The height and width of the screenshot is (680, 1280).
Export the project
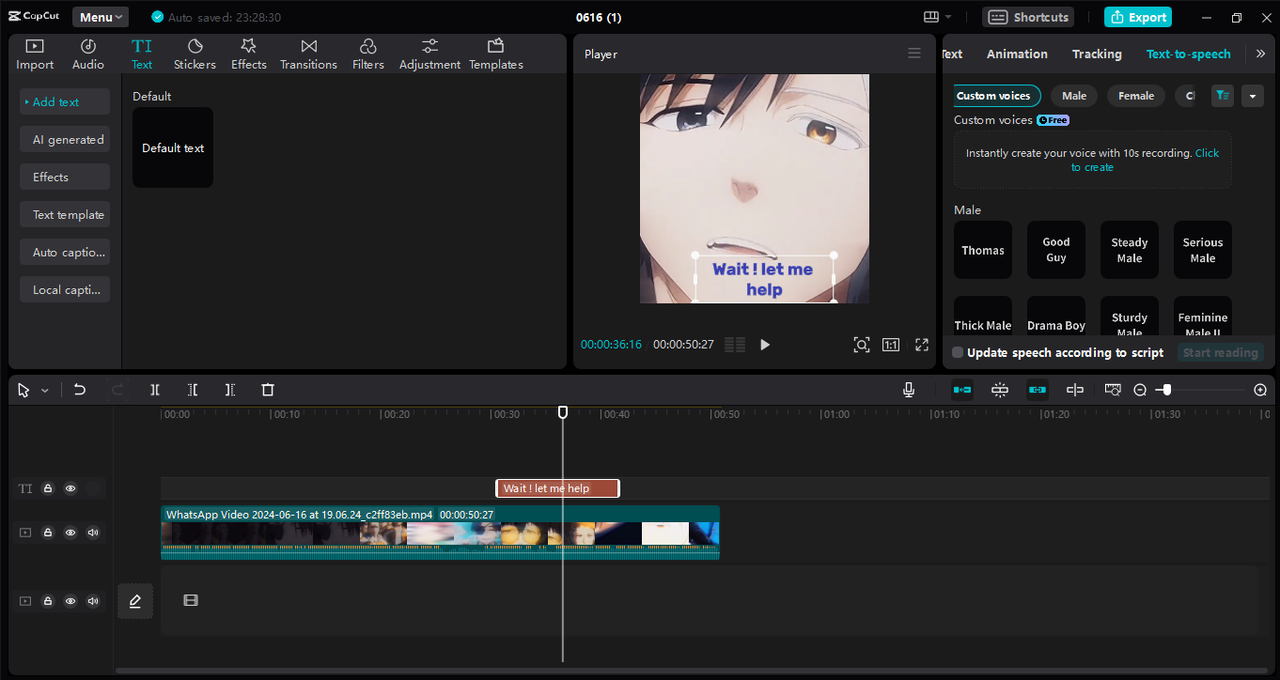point(1138,17)
